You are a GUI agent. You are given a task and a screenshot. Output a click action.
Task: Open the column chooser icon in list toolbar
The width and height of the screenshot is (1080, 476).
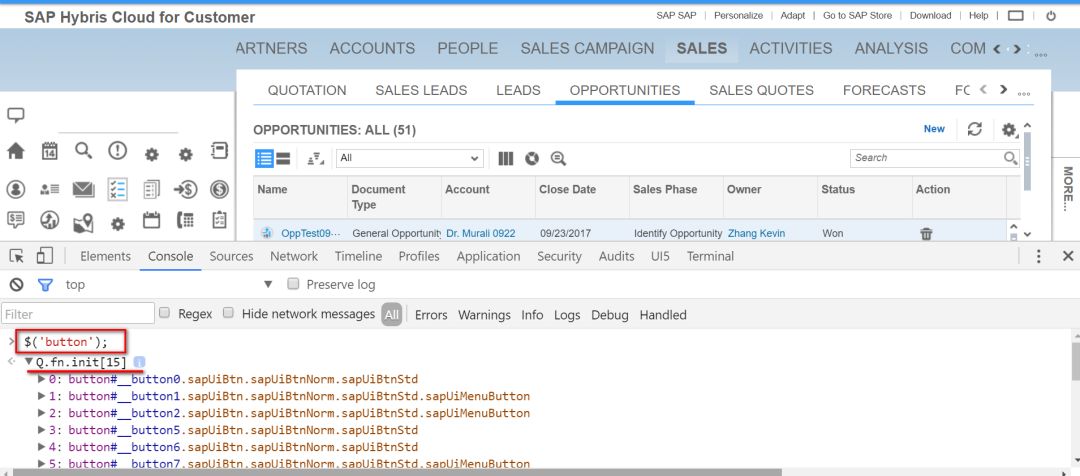[x=506, y=158]
